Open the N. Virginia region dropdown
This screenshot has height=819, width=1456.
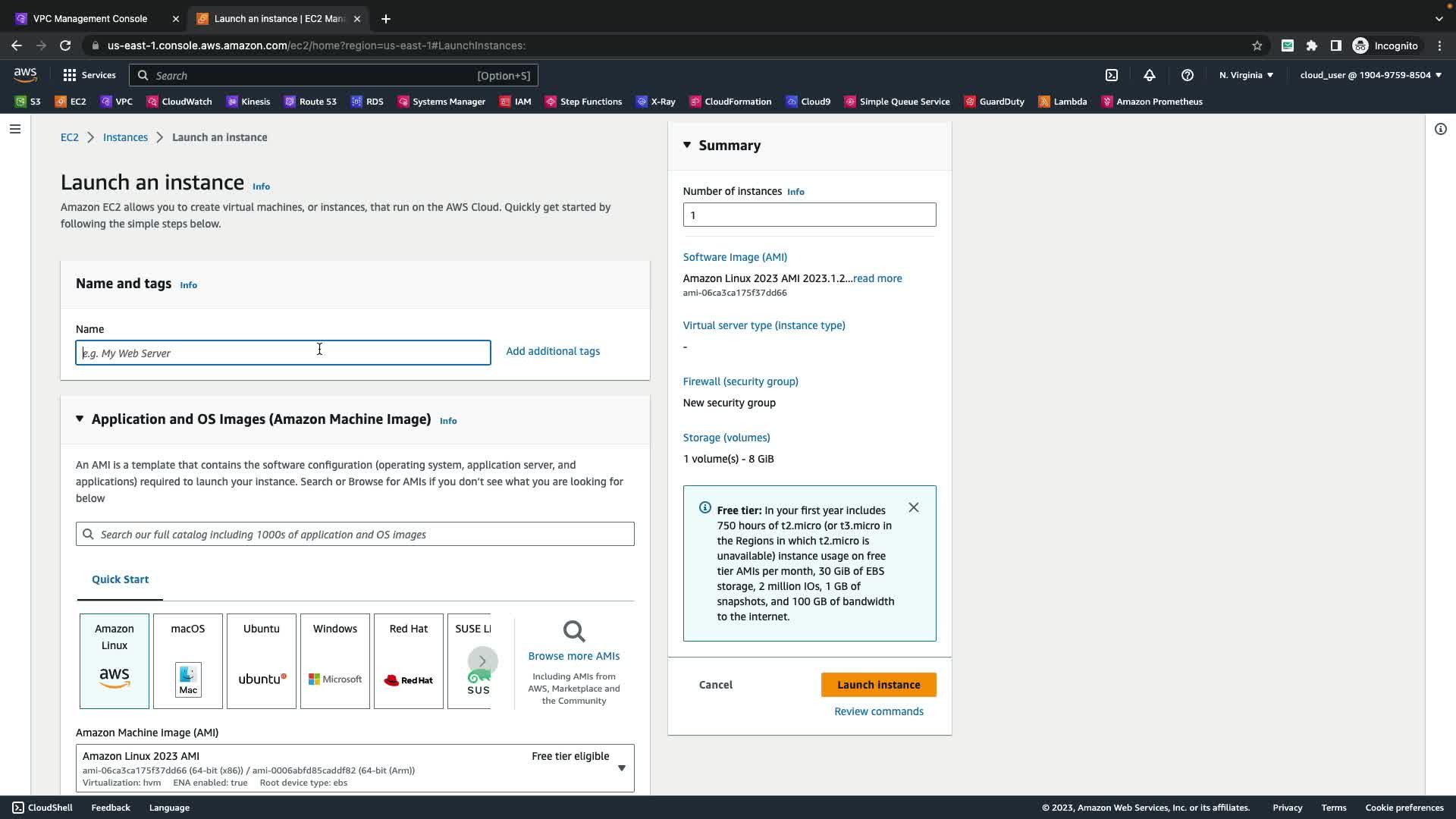1246,75
